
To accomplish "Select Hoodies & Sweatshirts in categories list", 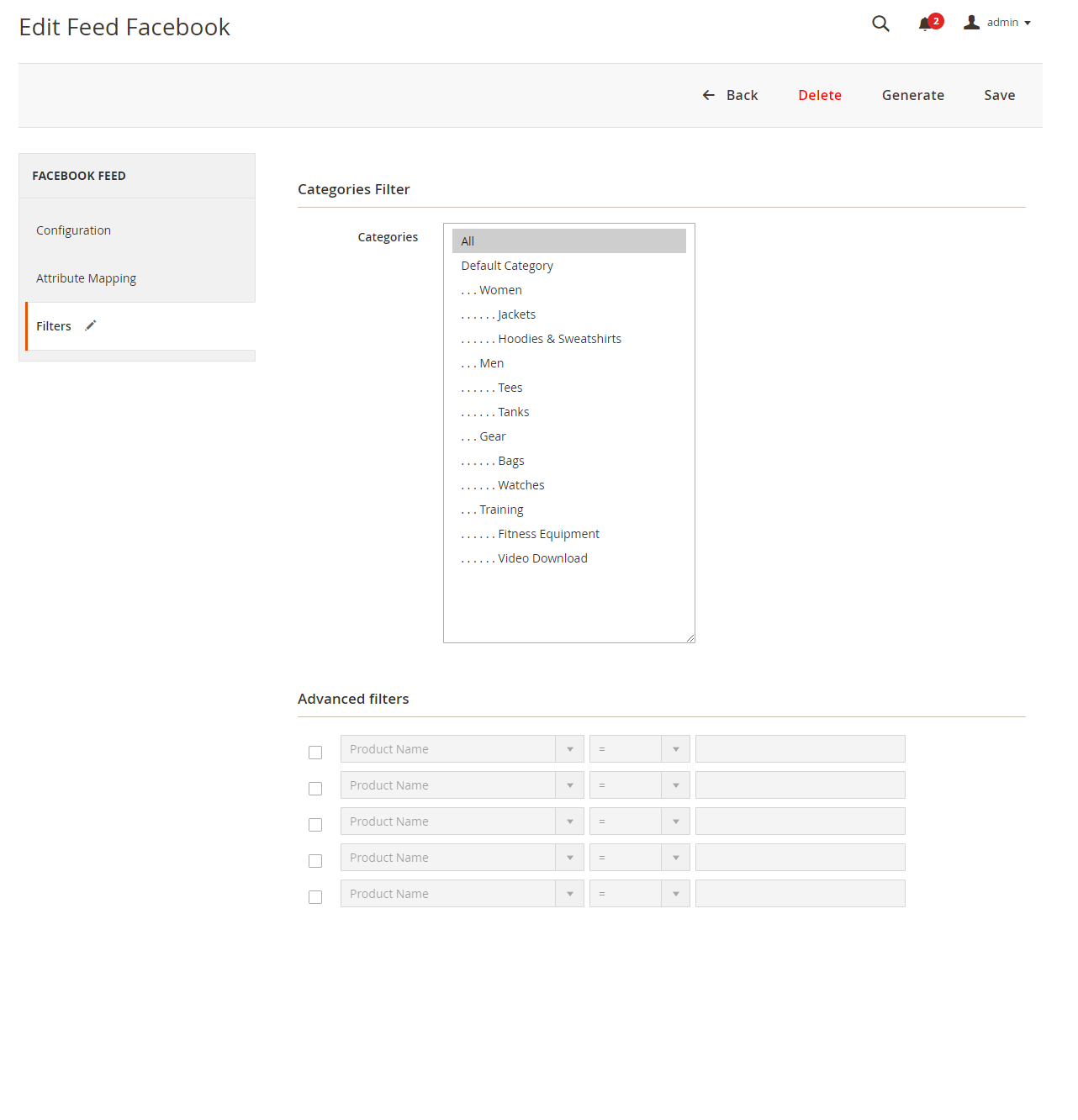I will (559, 339).
